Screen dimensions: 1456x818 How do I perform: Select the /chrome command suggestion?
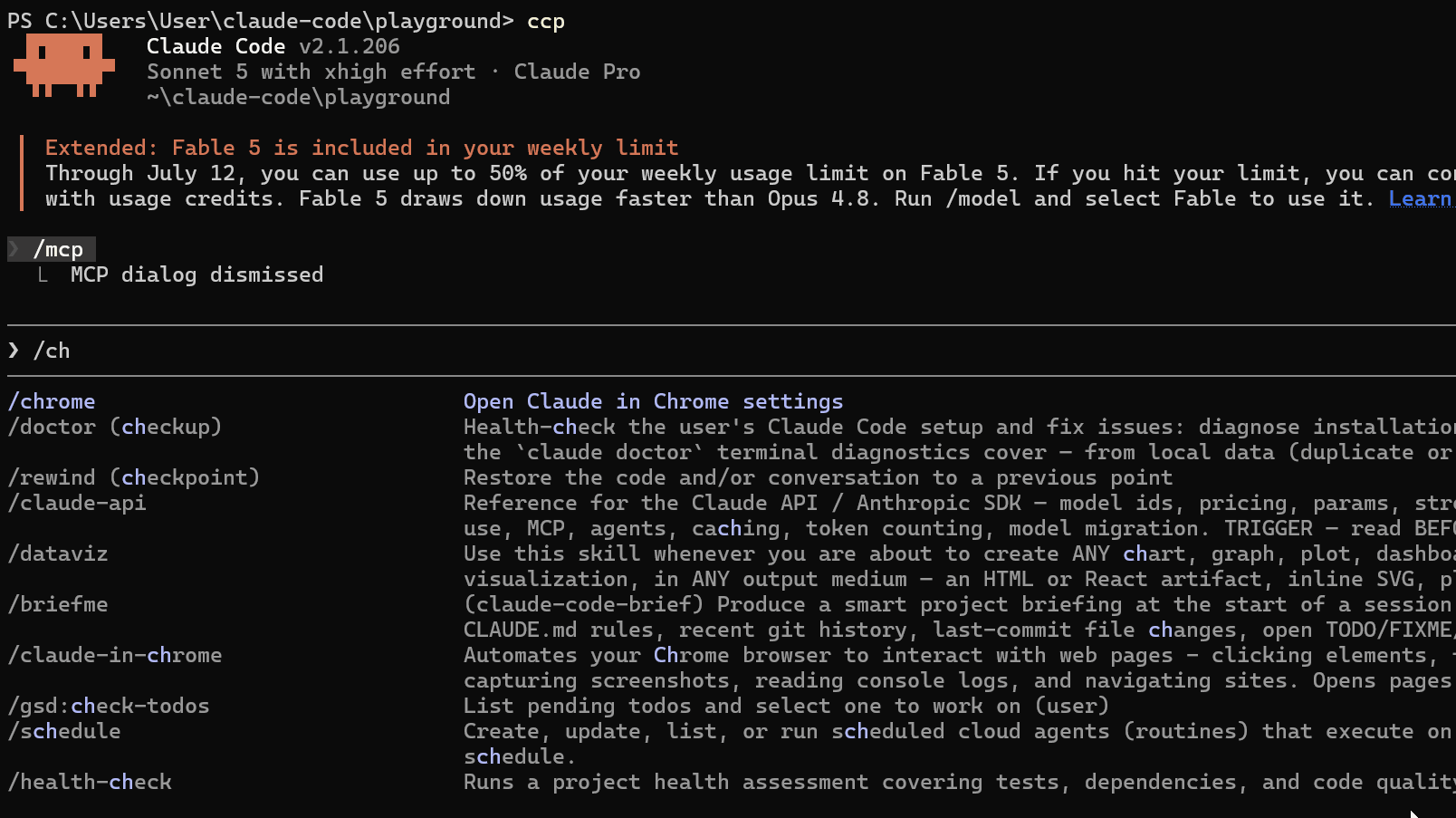(52, 401)
